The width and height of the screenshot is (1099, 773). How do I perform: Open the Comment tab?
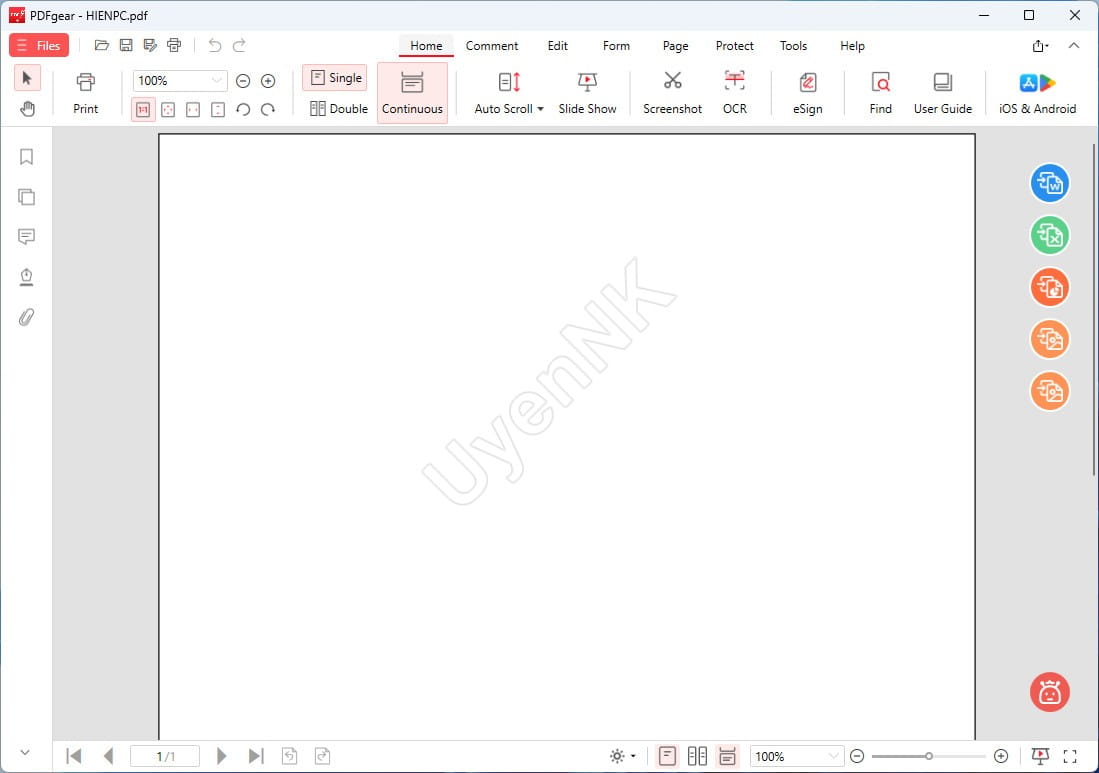click(492, 46)
